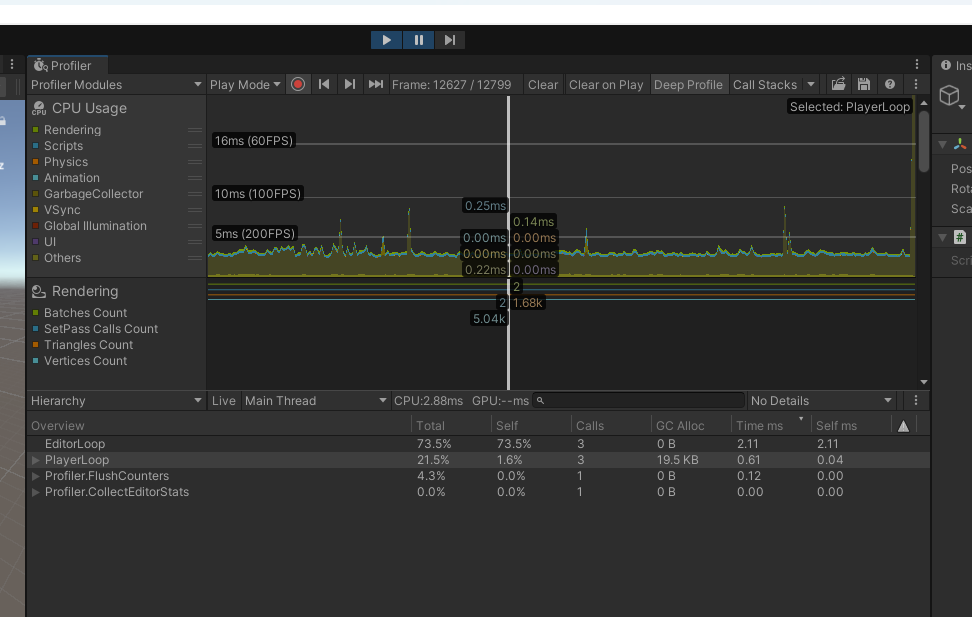Skip to the current frame with the last-frame icon
972x617 pixels.
pos(375,84)
